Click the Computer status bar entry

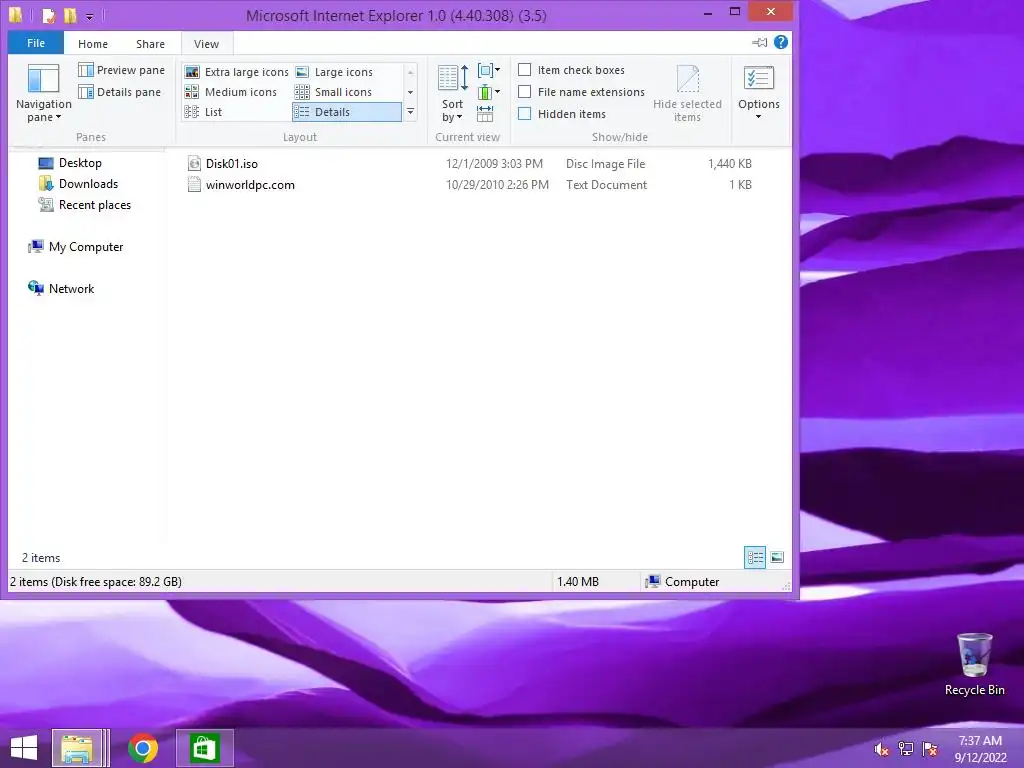click(x=682, y=581)
